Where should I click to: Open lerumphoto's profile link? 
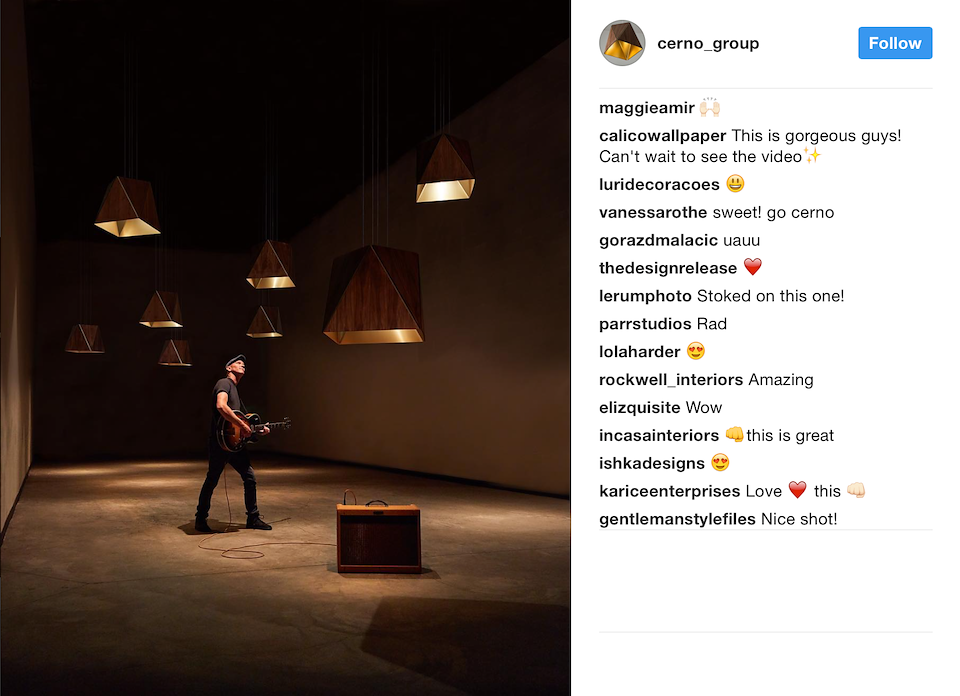(645, 296)
